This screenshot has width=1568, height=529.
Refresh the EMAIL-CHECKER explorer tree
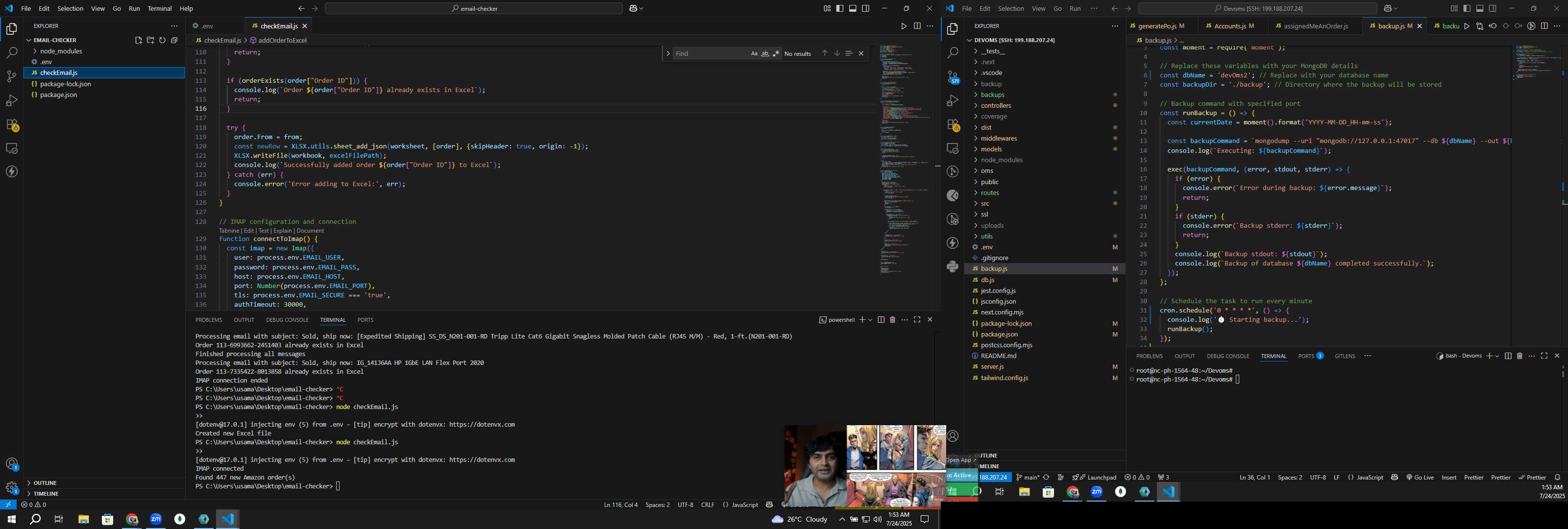tap(163, 40)
